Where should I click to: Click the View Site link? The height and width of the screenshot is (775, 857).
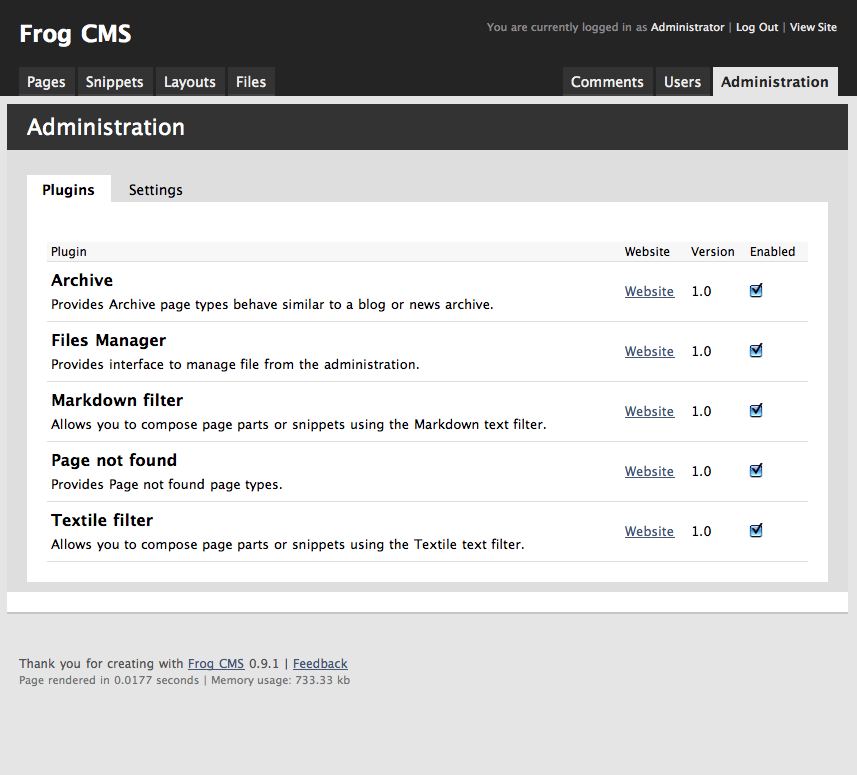coord(813,27)
